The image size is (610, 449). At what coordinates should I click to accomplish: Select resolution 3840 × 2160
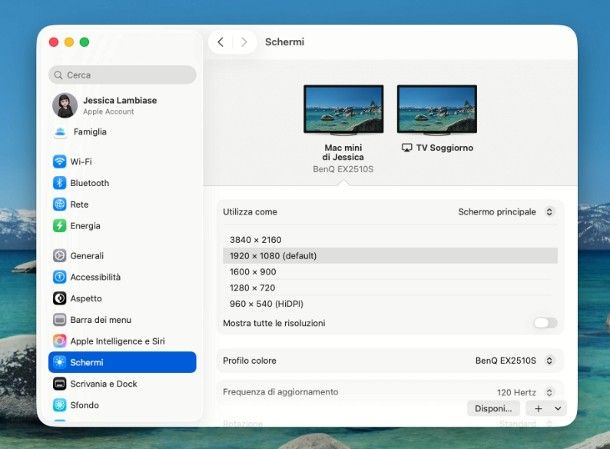390,240
